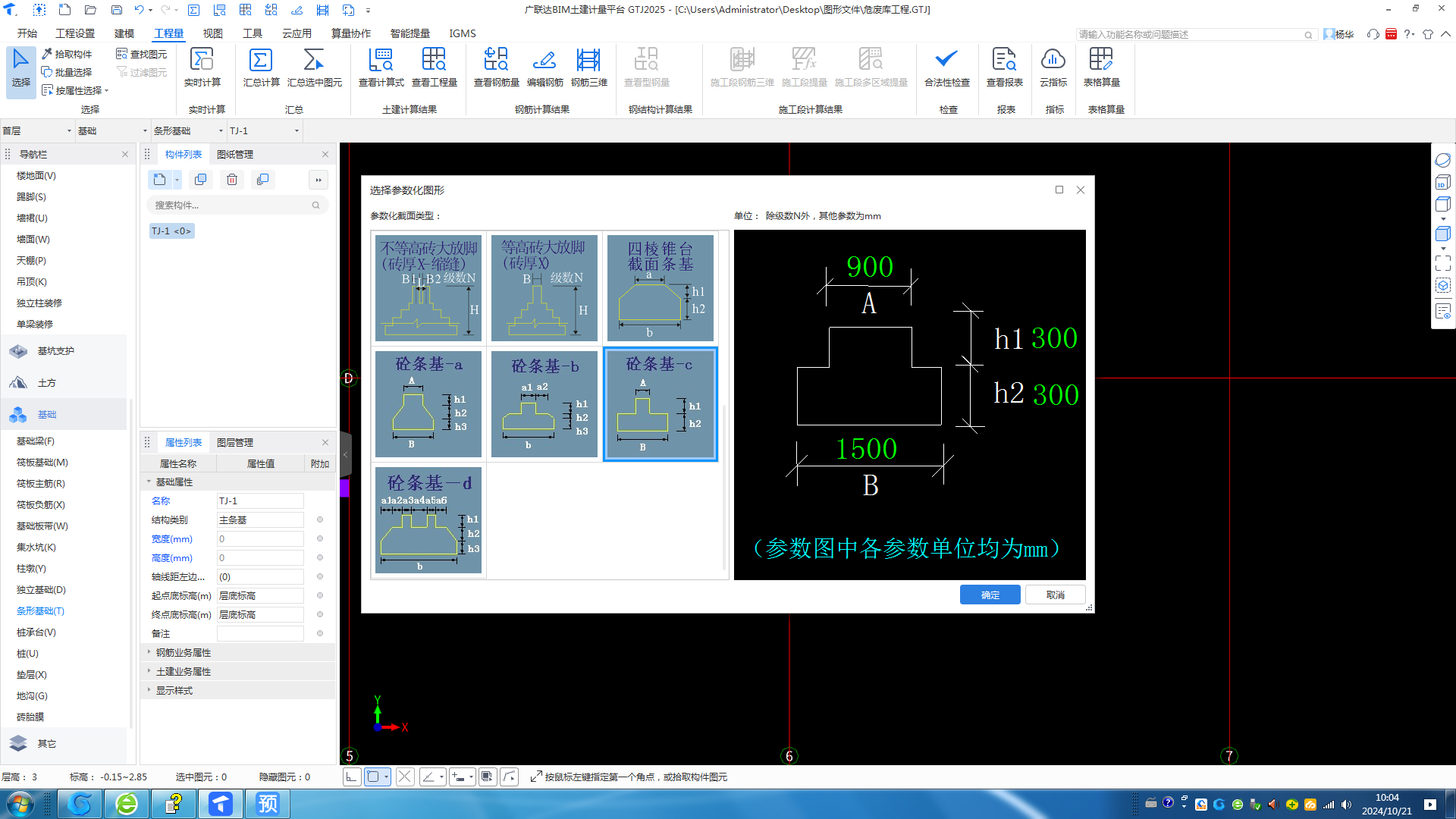Viewport: 1456px width, 819px height.
Task: Switch to 图纸管理 tab in component panel
Action: pyautogui.click(x=235, y=155)
